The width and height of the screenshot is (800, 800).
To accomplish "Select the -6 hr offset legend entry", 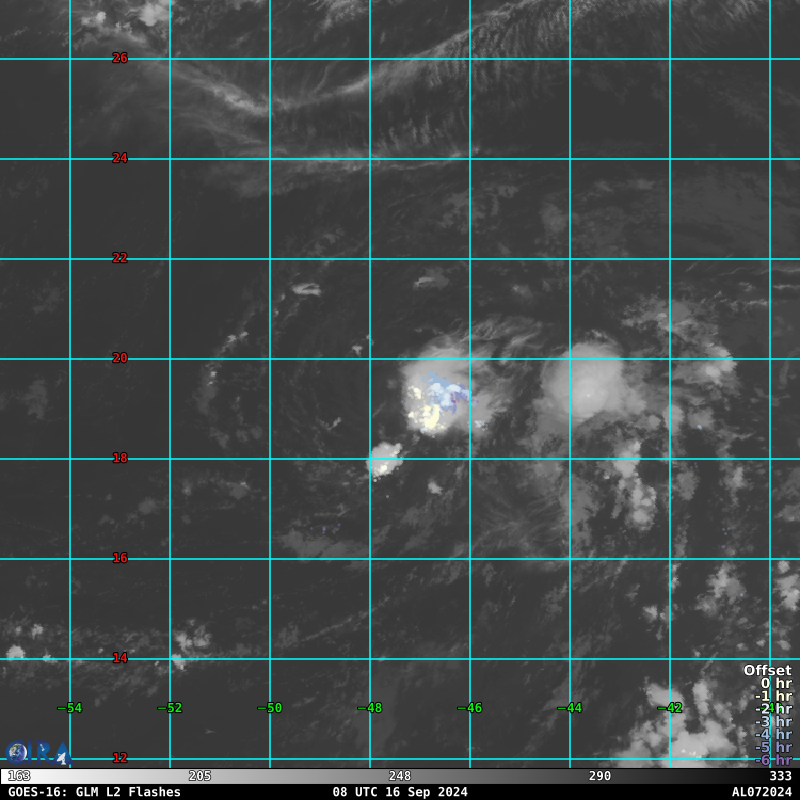I will (773, 760).
